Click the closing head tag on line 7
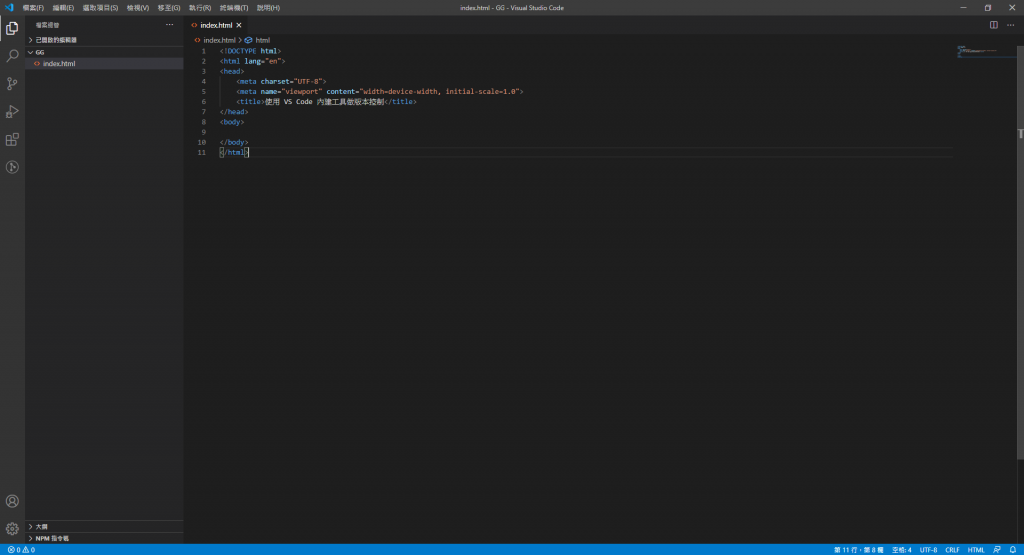The width and height of the screenshot is (1024, 555). (234, 112)
